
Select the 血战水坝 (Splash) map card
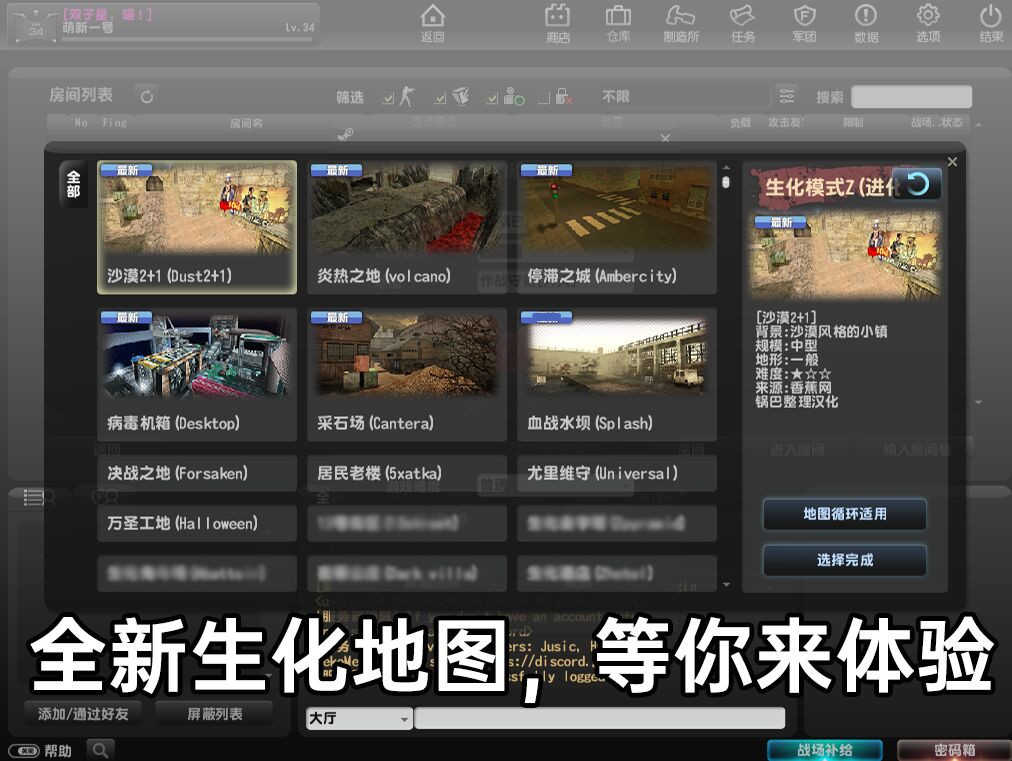pyautogui.click(x=616, y=375)
